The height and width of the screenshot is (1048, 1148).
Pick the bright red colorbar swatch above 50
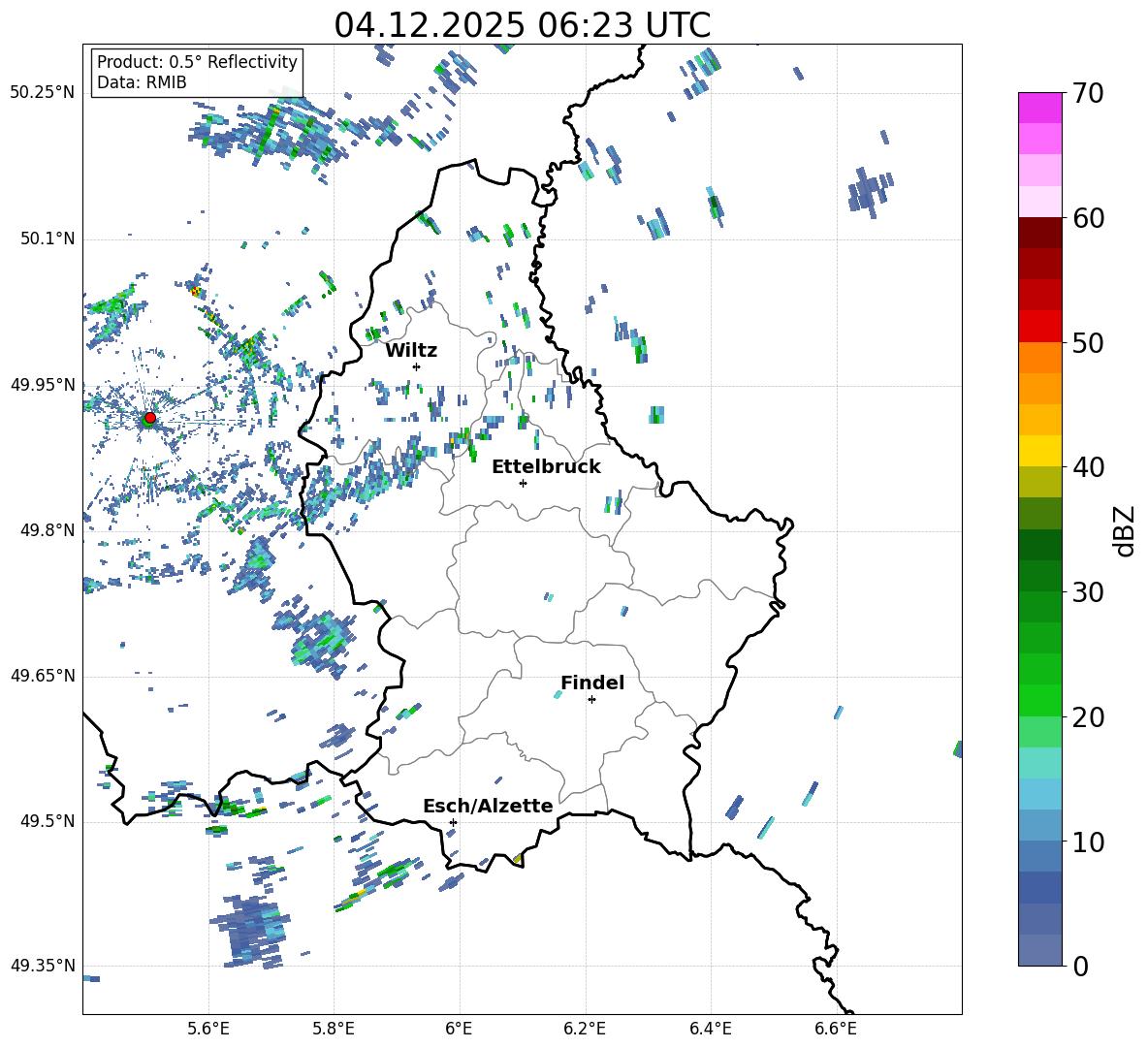click(x=1040, y=326)
